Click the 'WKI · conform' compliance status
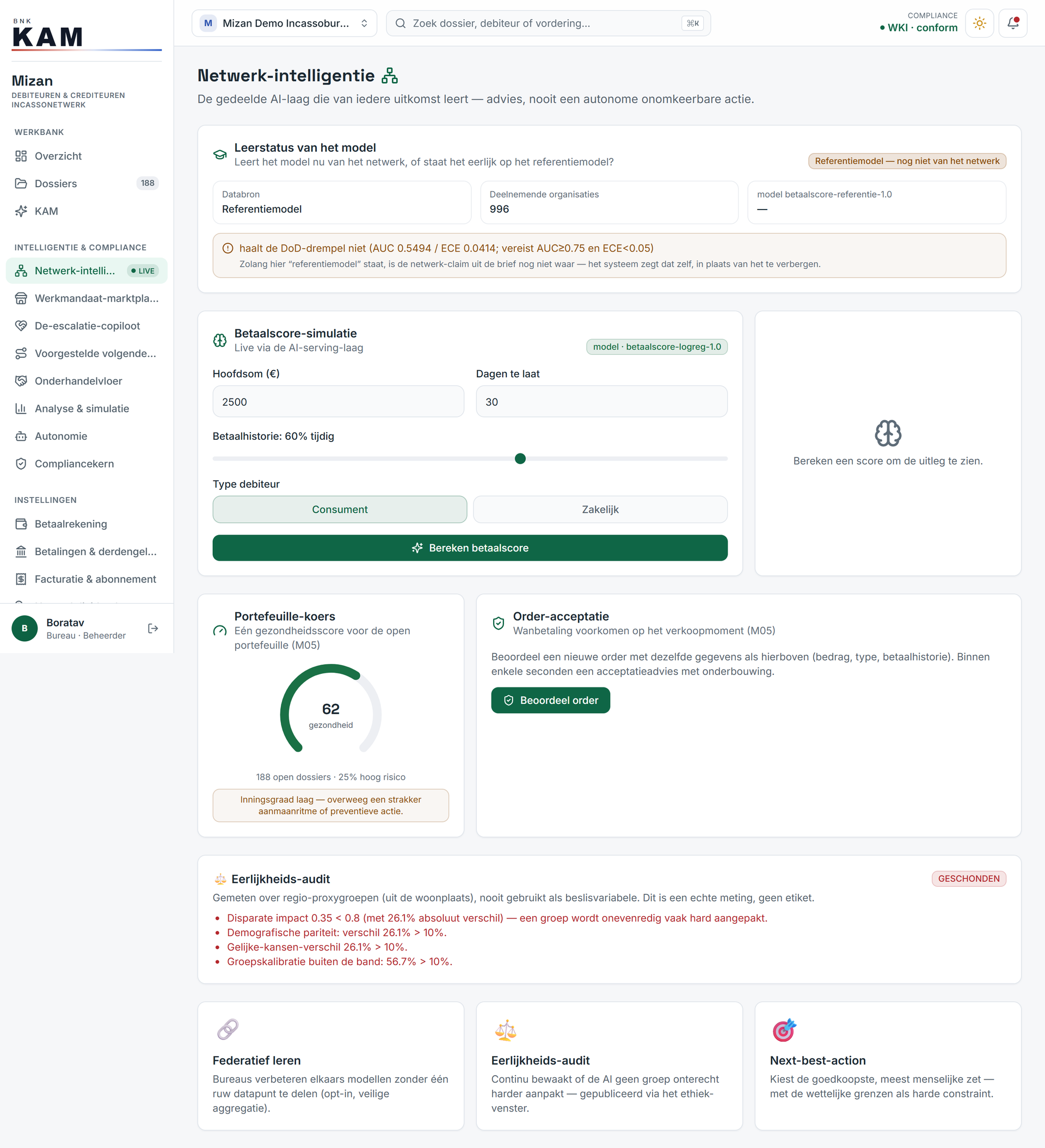 (x=919, y=27)
